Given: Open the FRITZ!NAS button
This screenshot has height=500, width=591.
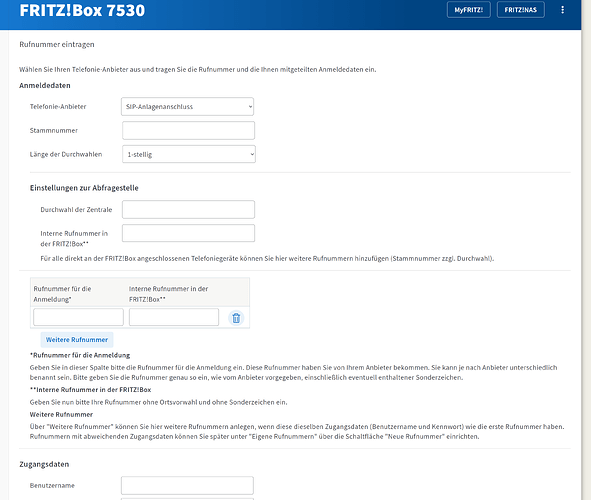Looking at the screenshot, I should (x=521, y=10).
